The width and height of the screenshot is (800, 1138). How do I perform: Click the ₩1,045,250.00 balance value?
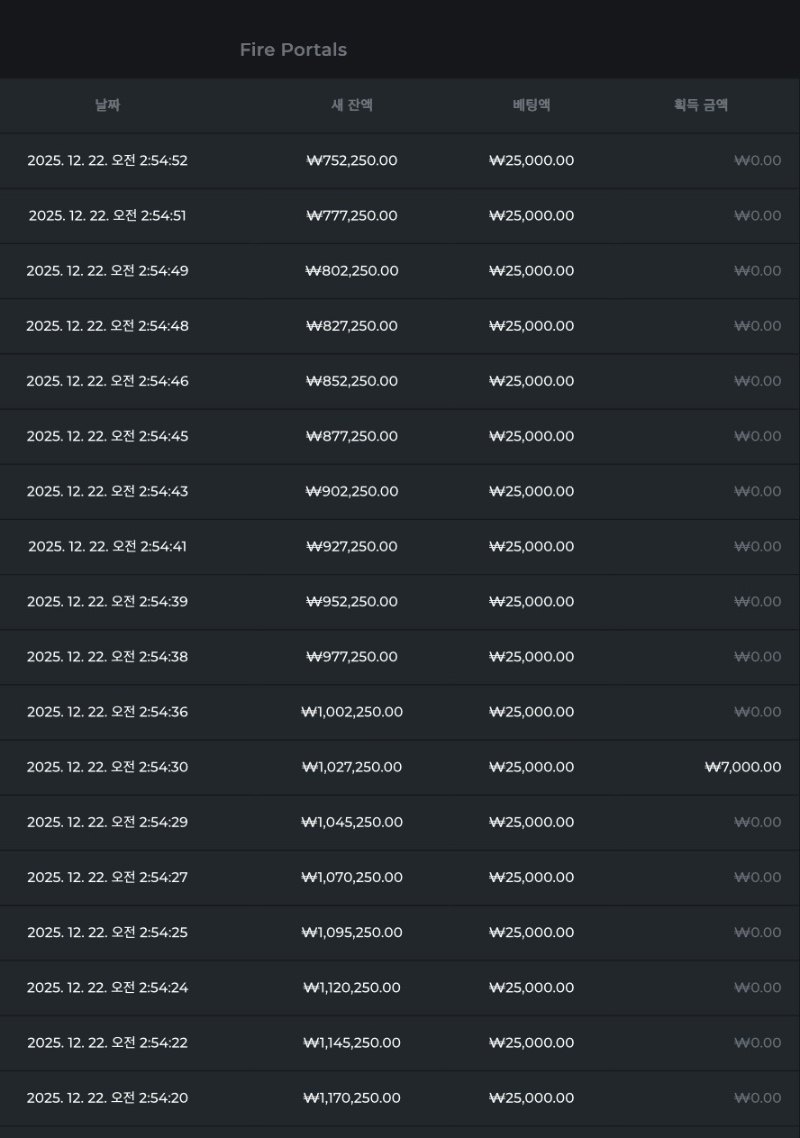[352, 822]
